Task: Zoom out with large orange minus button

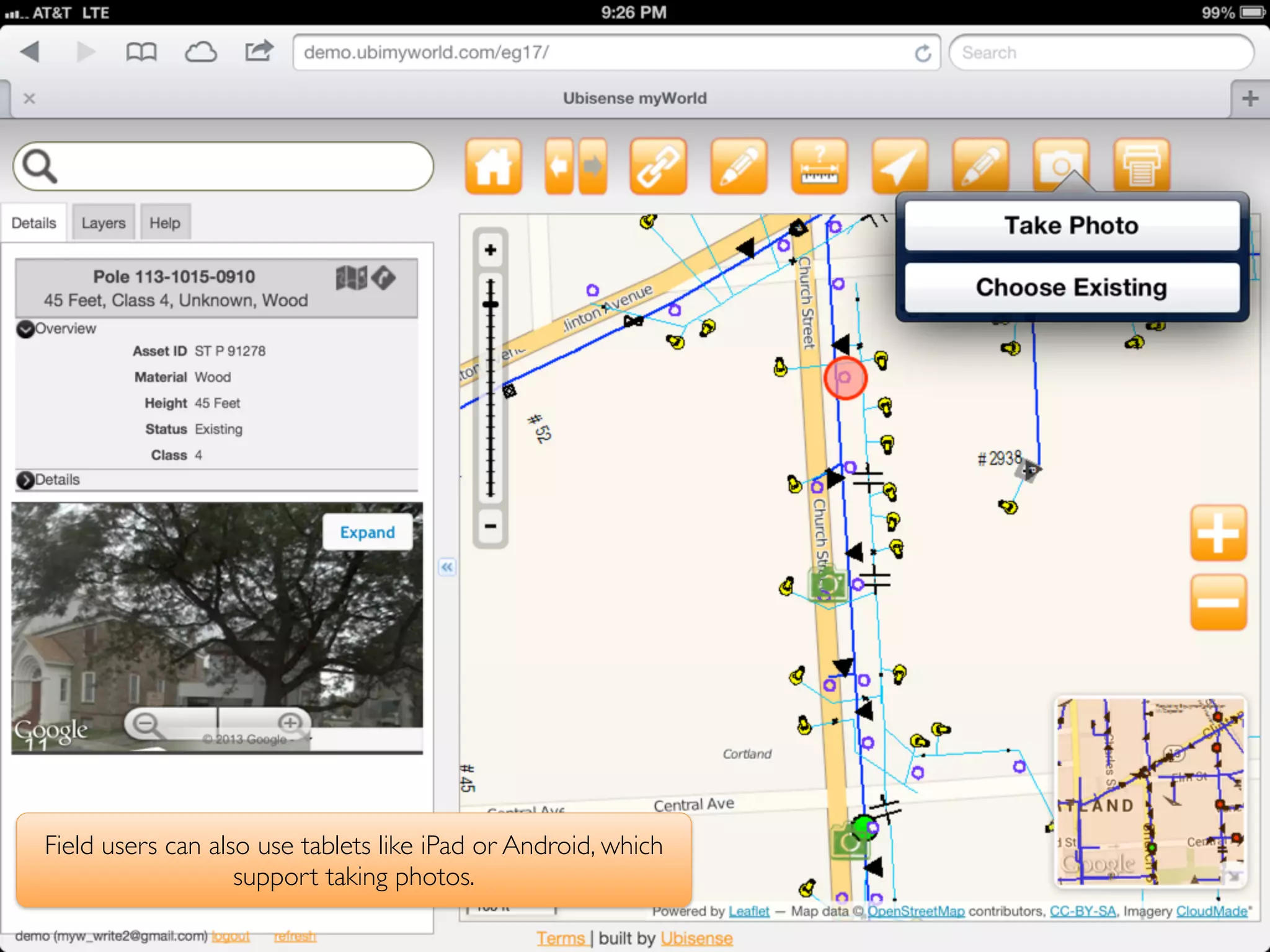Action: tap(1219, 602)
